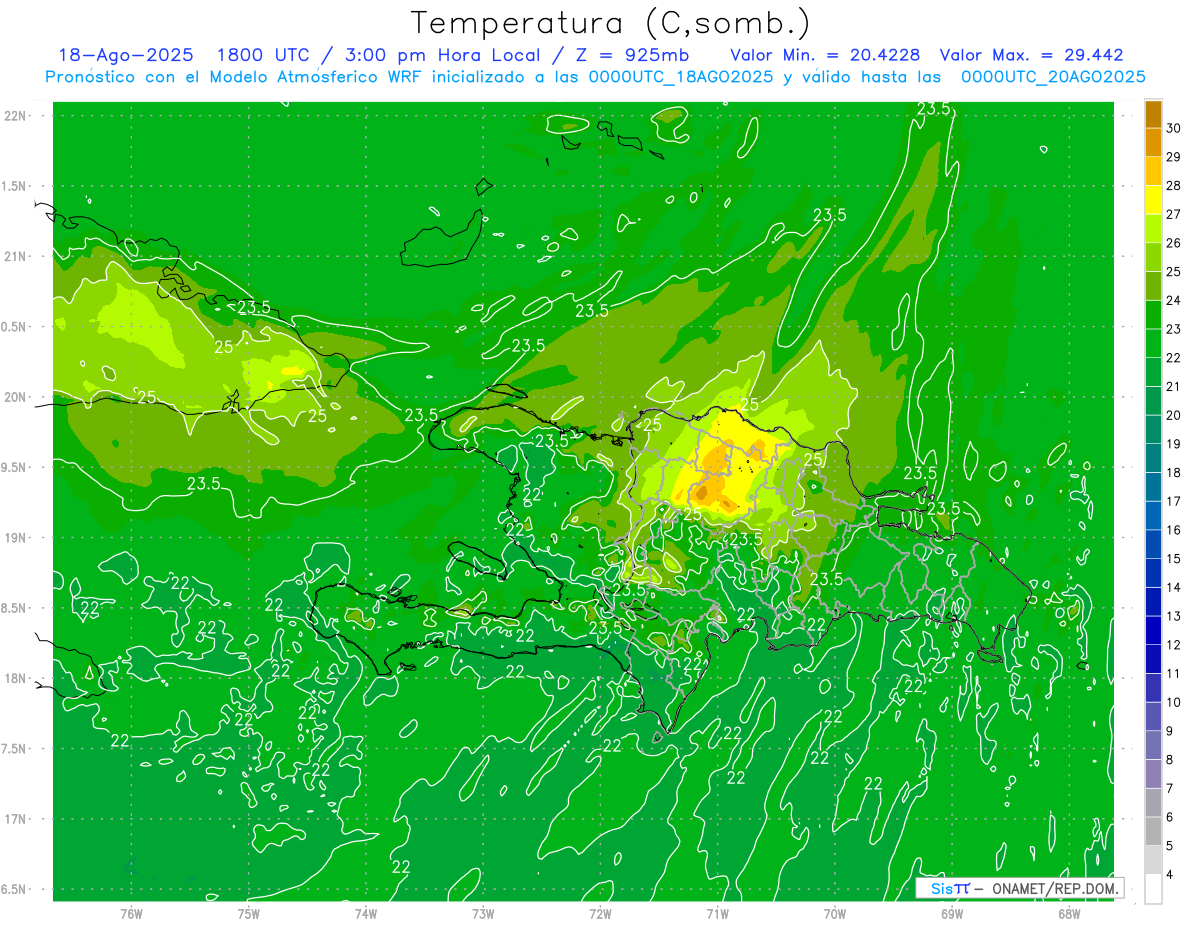Click legend color swatch between 5 and 6
This screenshot has width=1200, height=927.
(1154, 832)
